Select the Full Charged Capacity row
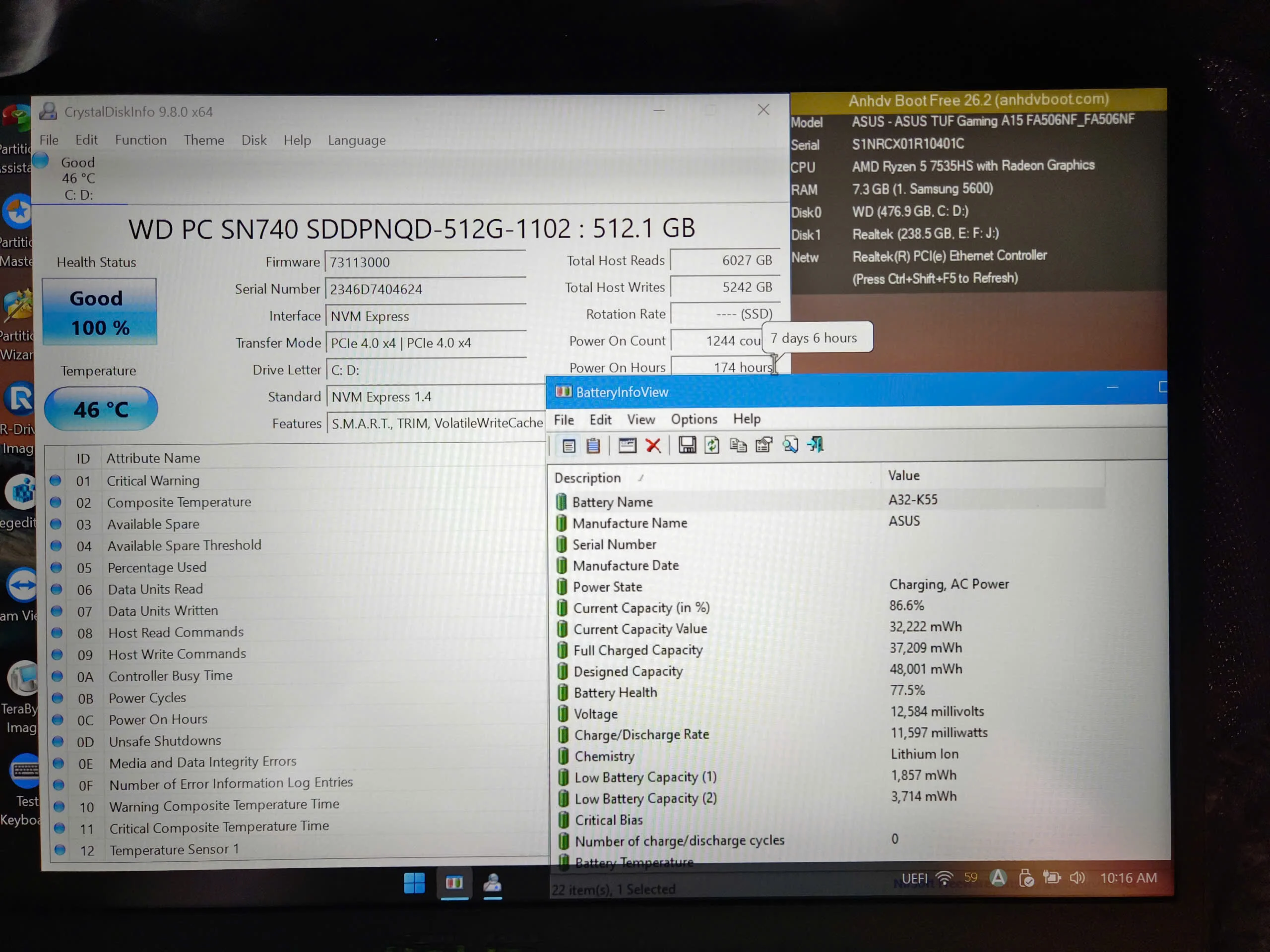The width and height of the screenshot is (1270, 952). click(829, 649)
